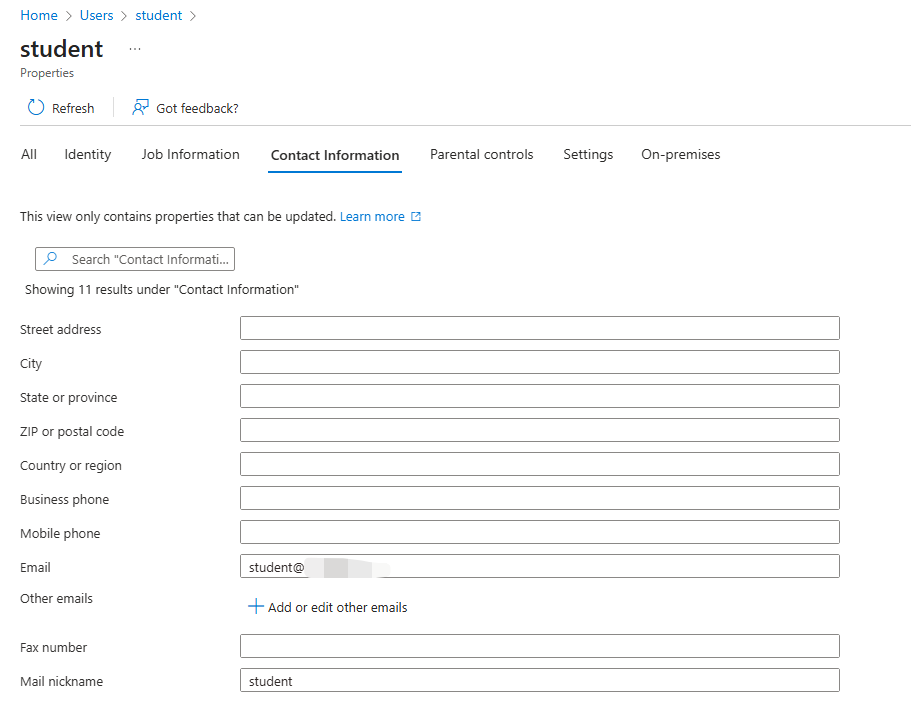Click the Mobile phone input box
911x709 pixels.
(x=539, y=533)
